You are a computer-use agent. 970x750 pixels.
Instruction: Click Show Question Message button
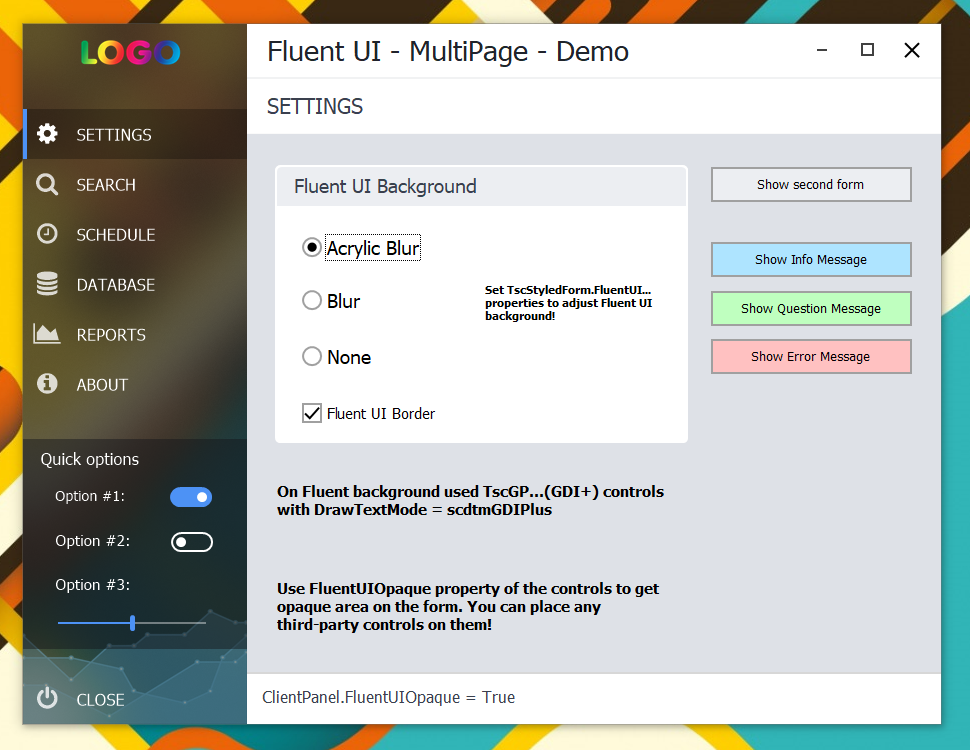(811, 308)
